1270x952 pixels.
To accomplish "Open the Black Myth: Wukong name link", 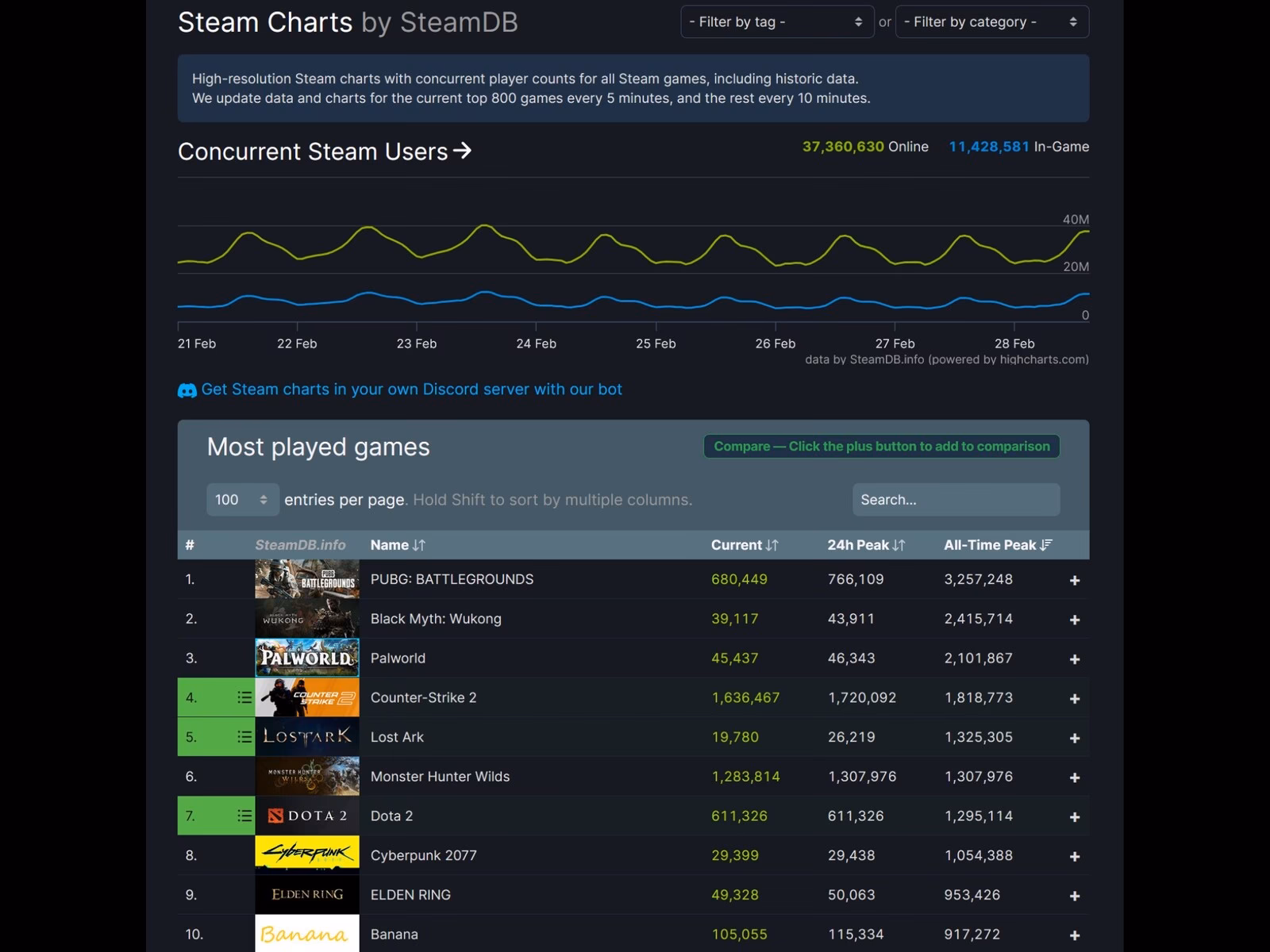I will pyautogui.click(x=436, y=619).
